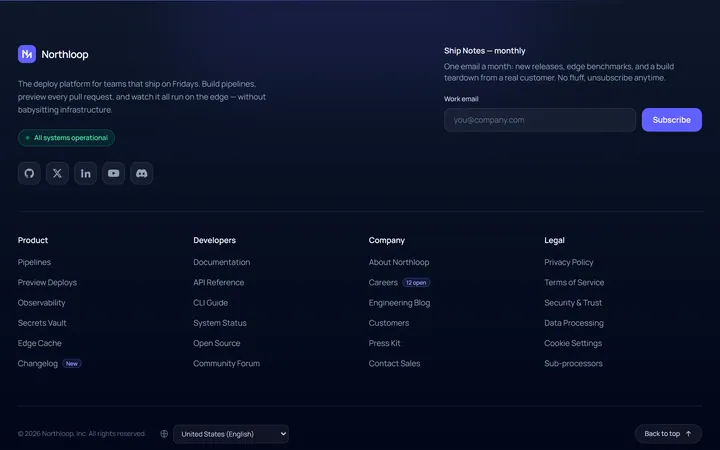
Task: Go to API Reference
Action: (x=219, y=282)
